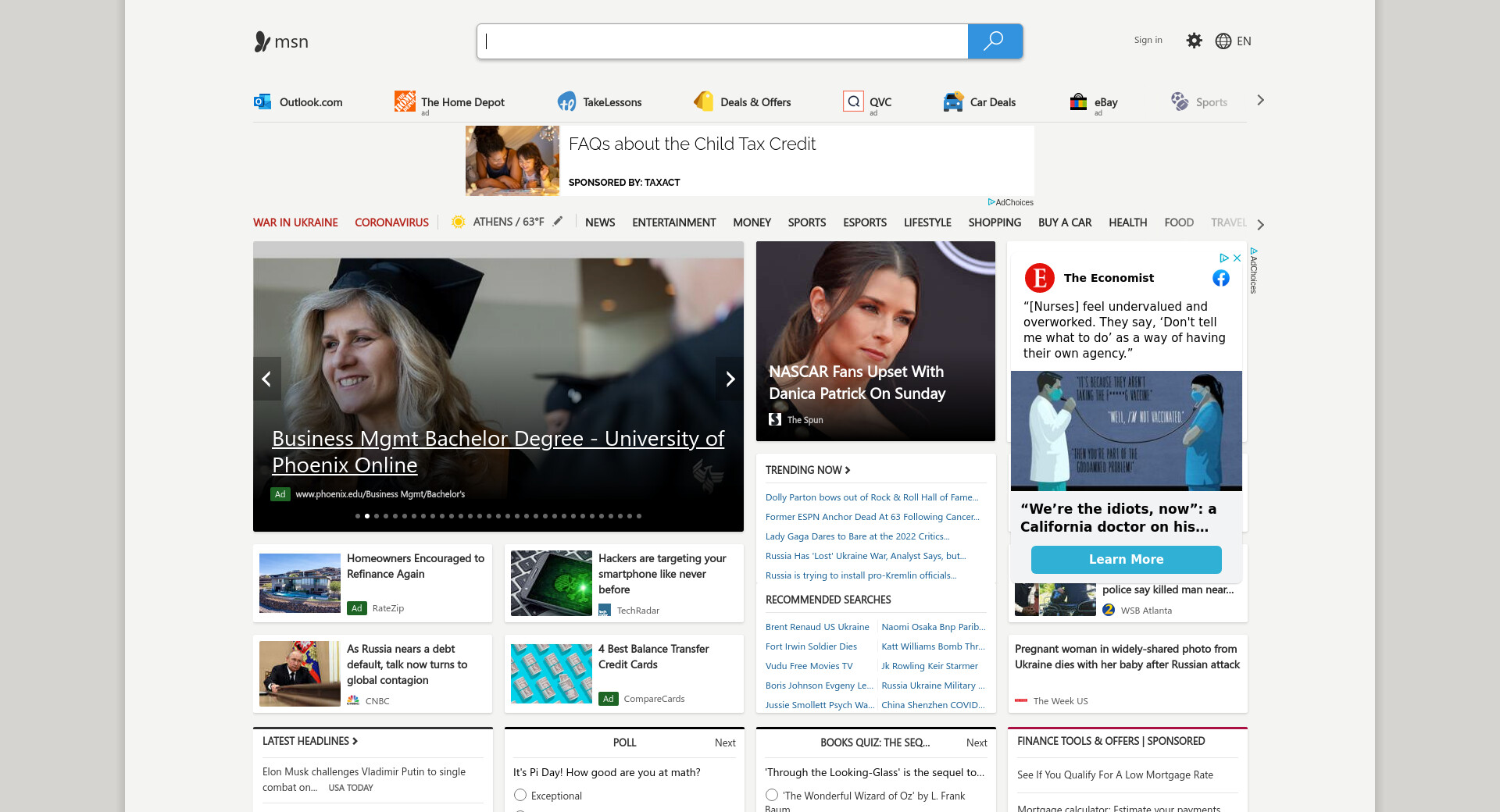
Task: Close The Economist ad with X
Action: coord(1237,258)
